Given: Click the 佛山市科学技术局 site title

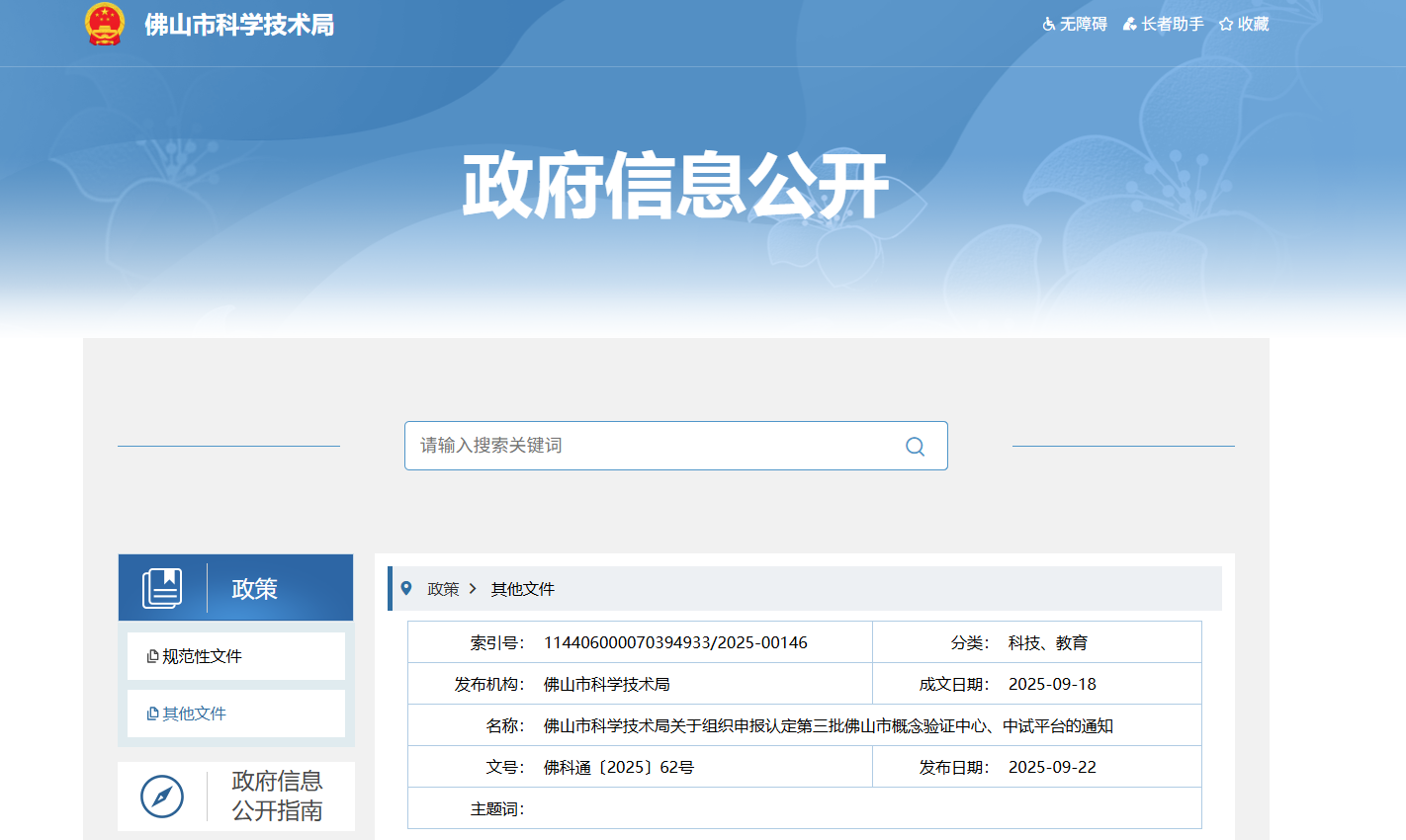Looking at the screenshot, I should (x=239, y=25).
